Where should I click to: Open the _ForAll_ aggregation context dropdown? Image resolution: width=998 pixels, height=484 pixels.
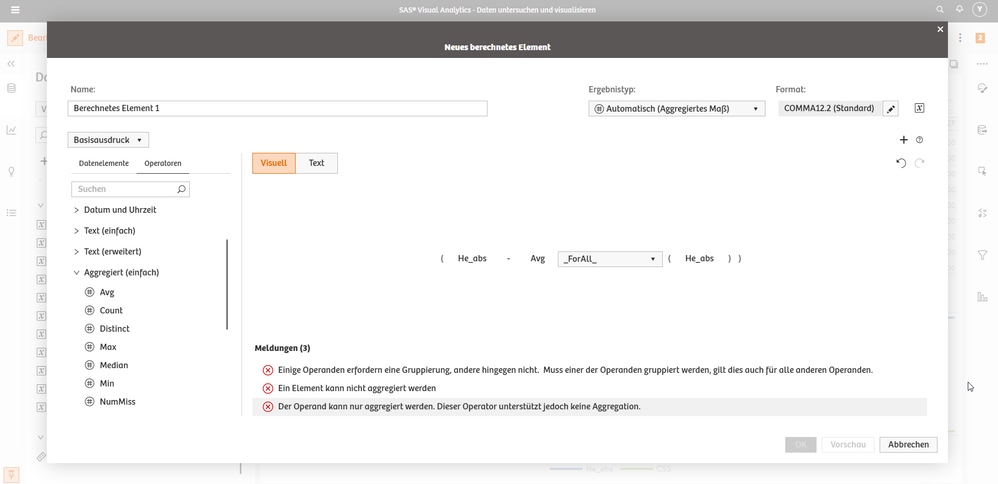(610, 259)
